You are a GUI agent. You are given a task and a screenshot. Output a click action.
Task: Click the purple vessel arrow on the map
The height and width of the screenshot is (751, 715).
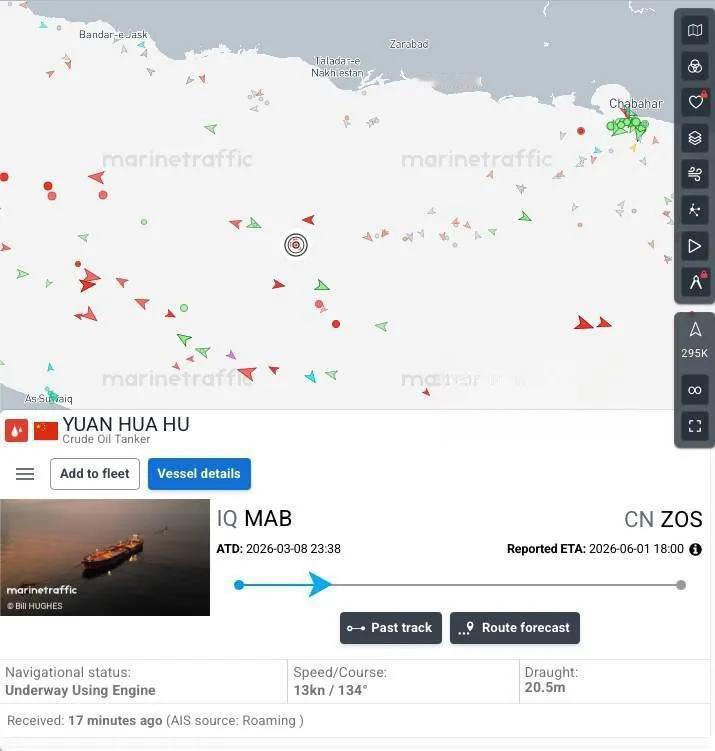coord(231,355)
